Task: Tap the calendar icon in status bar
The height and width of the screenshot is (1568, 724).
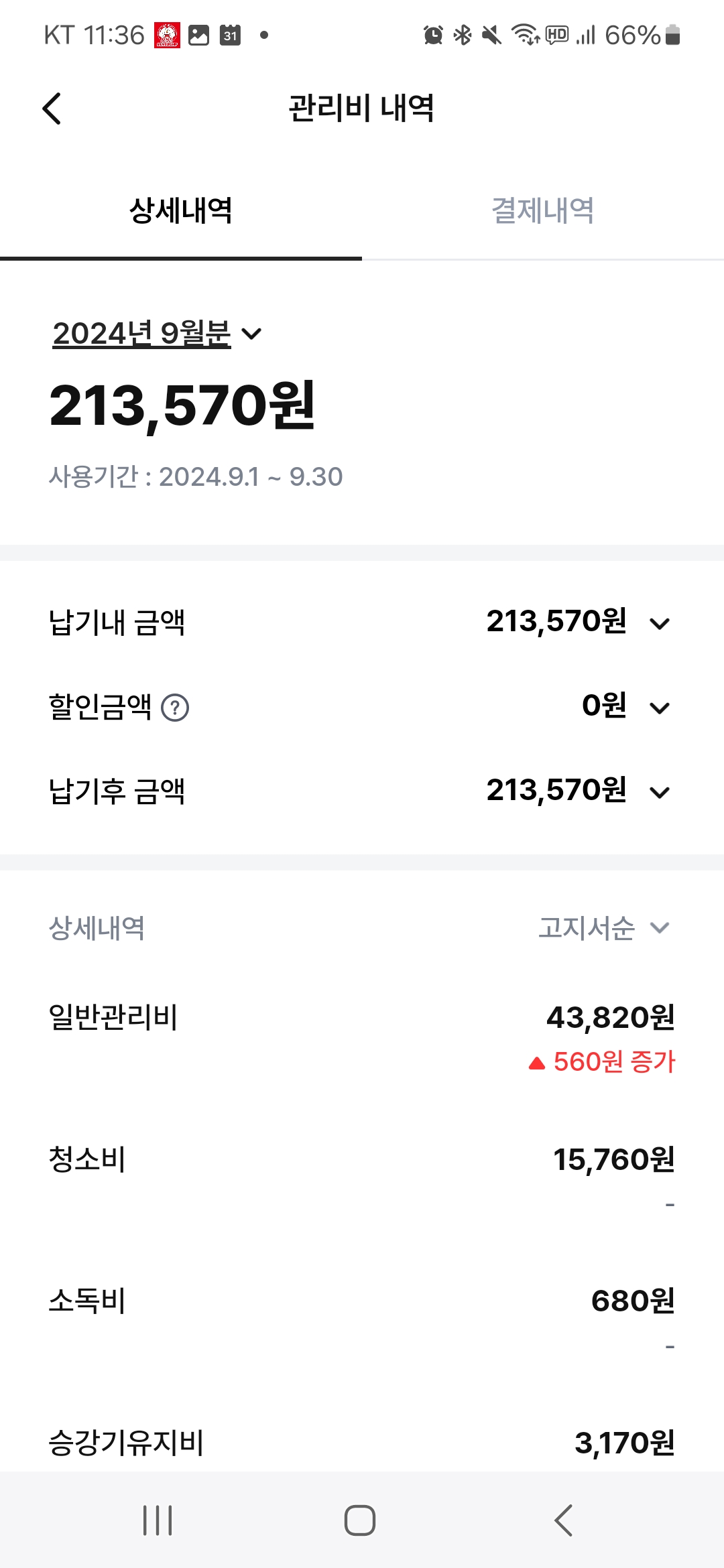Action: coord(230,35)
